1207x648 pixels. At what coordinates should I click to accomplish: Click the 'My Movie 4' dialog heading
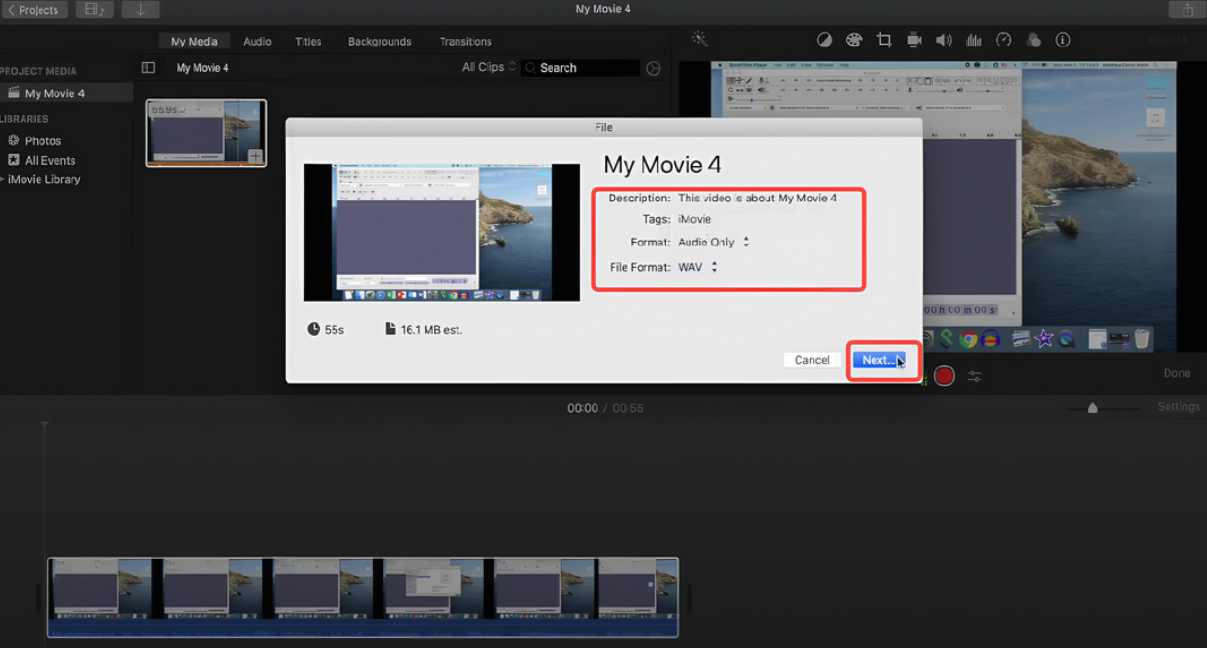662,165
